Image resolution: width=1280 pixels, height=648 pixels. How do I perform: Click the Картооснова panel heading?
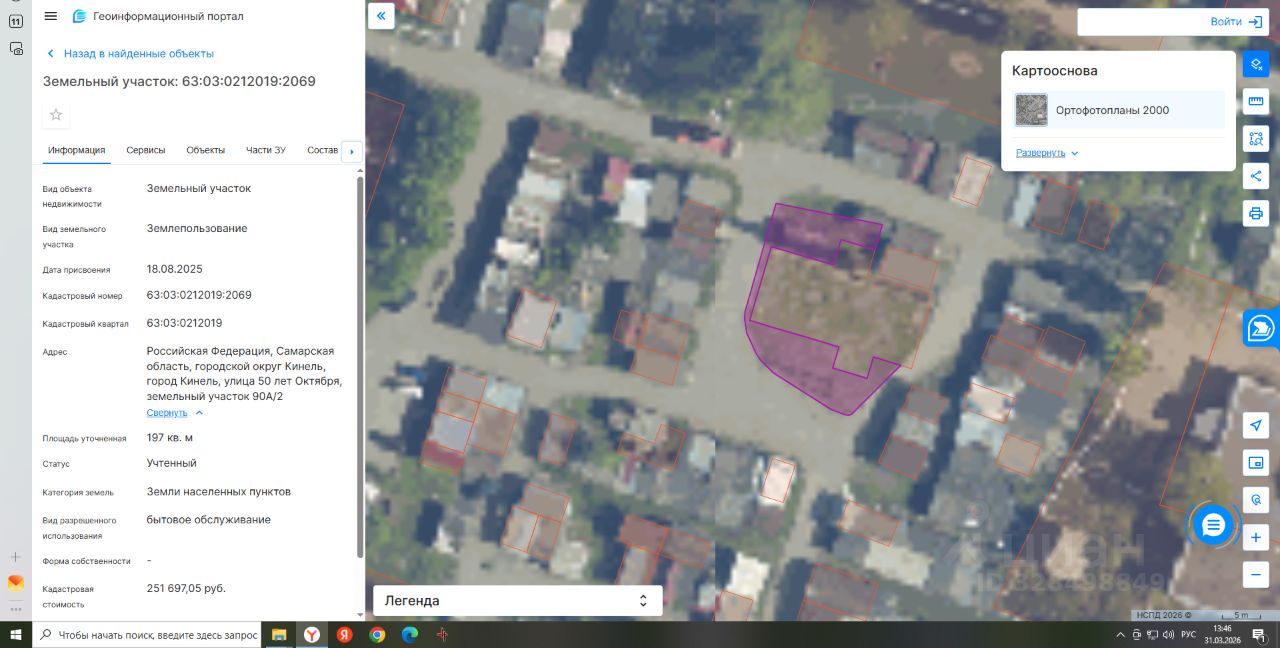click(x=1054, y=71)
